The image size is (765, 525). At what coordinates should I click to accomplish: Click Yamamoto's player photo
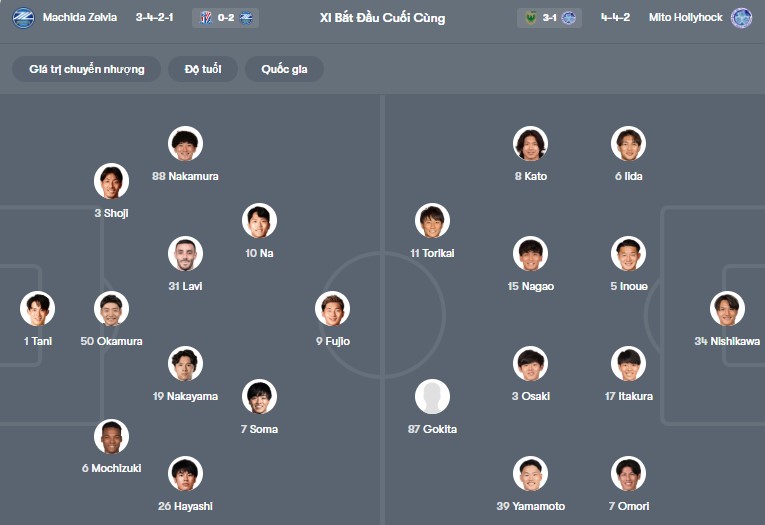click(531, 474)
